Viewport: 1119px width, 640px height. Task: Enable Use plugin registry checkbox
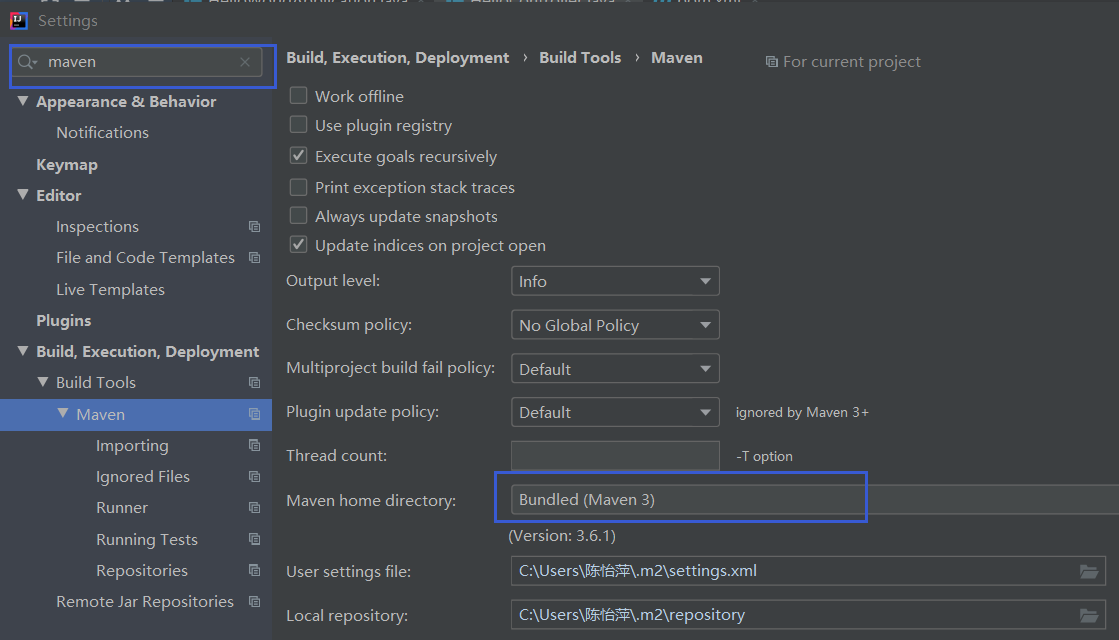pos(298,125)
